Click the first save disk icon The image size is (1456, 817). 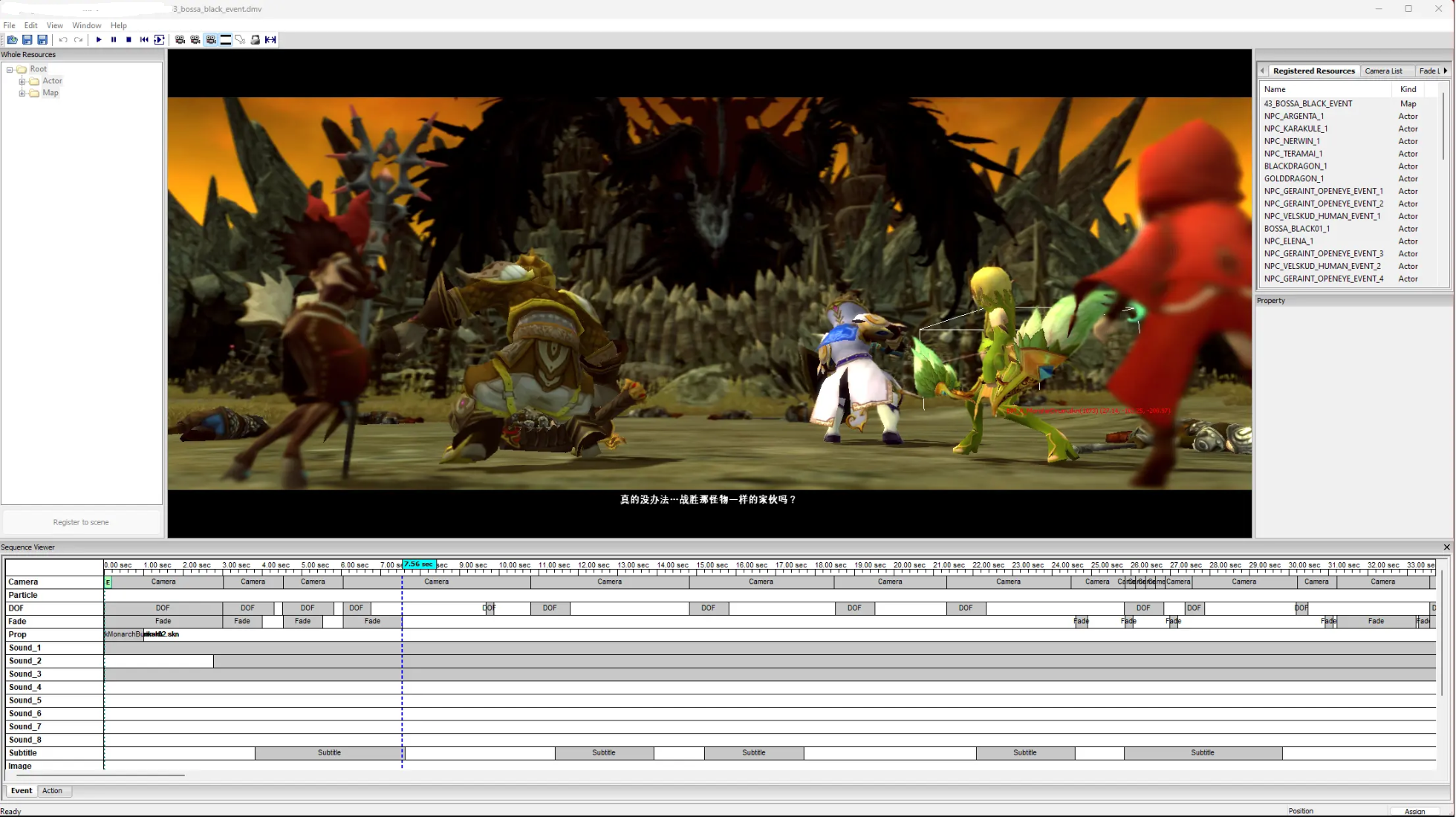(27, 39)
